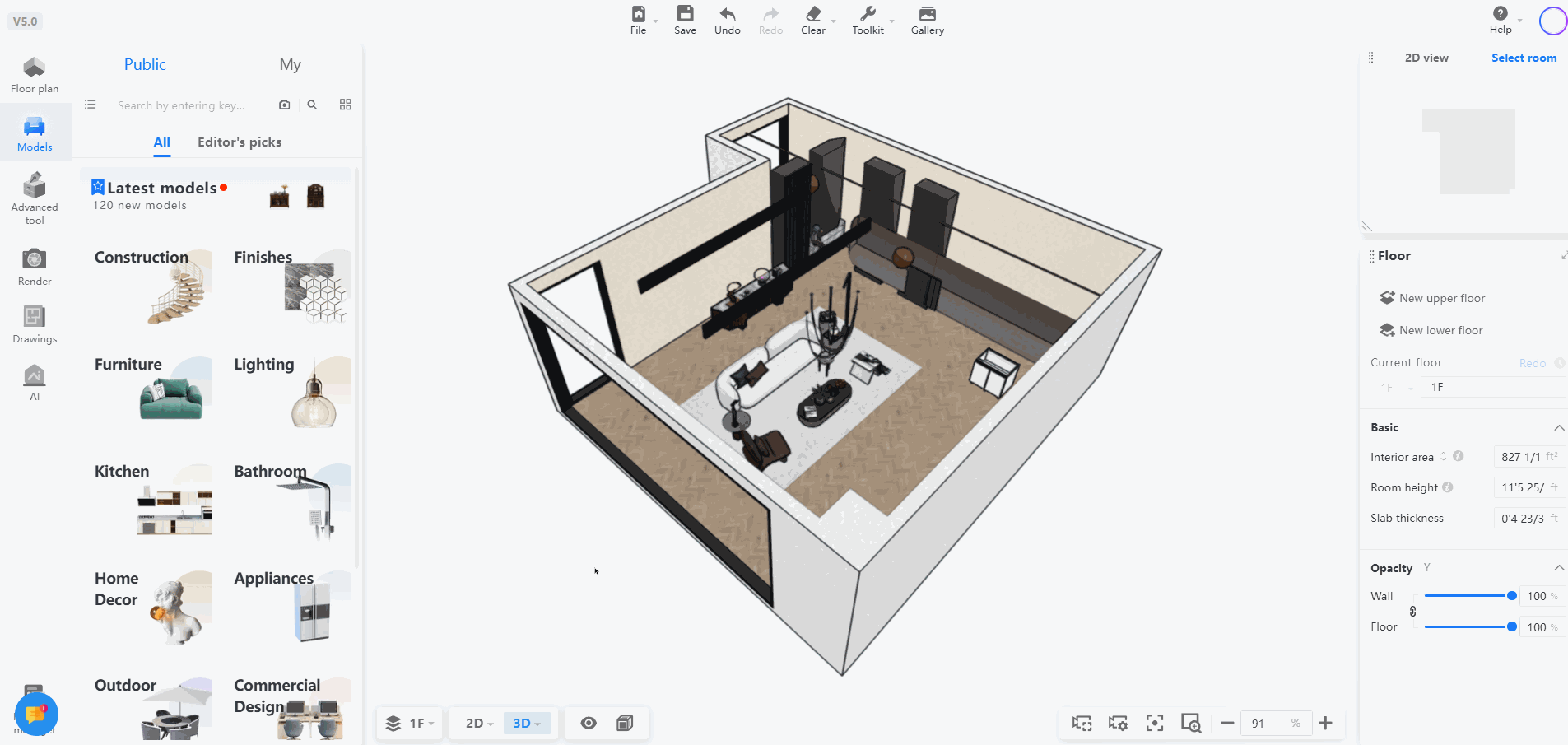Image resolution: width=1568 pixels, height=745 pixels.
Task: Open the 2D view mode dropdown
Action: [480, 723]
